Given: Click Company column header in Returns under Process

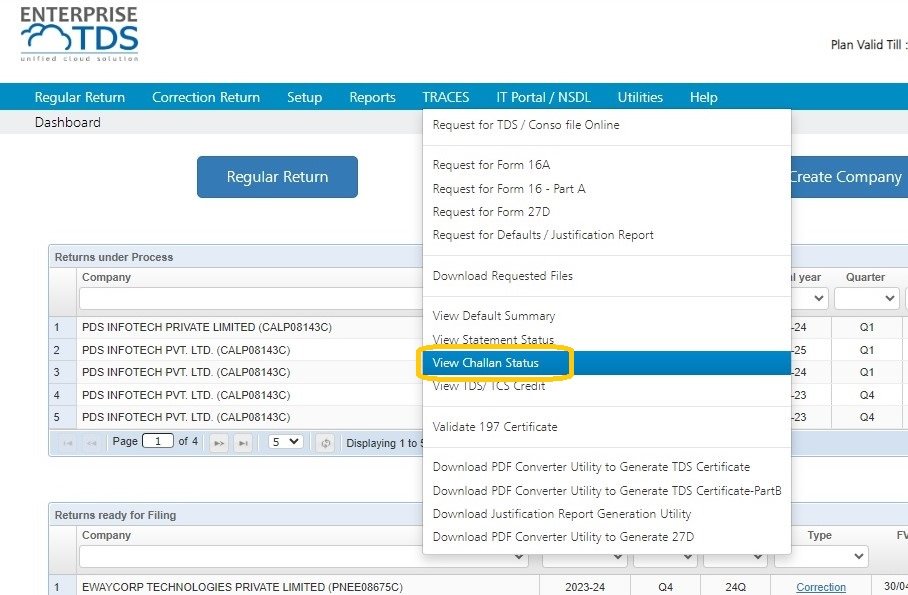Looking at the screenshot, I should coord(107,277).
